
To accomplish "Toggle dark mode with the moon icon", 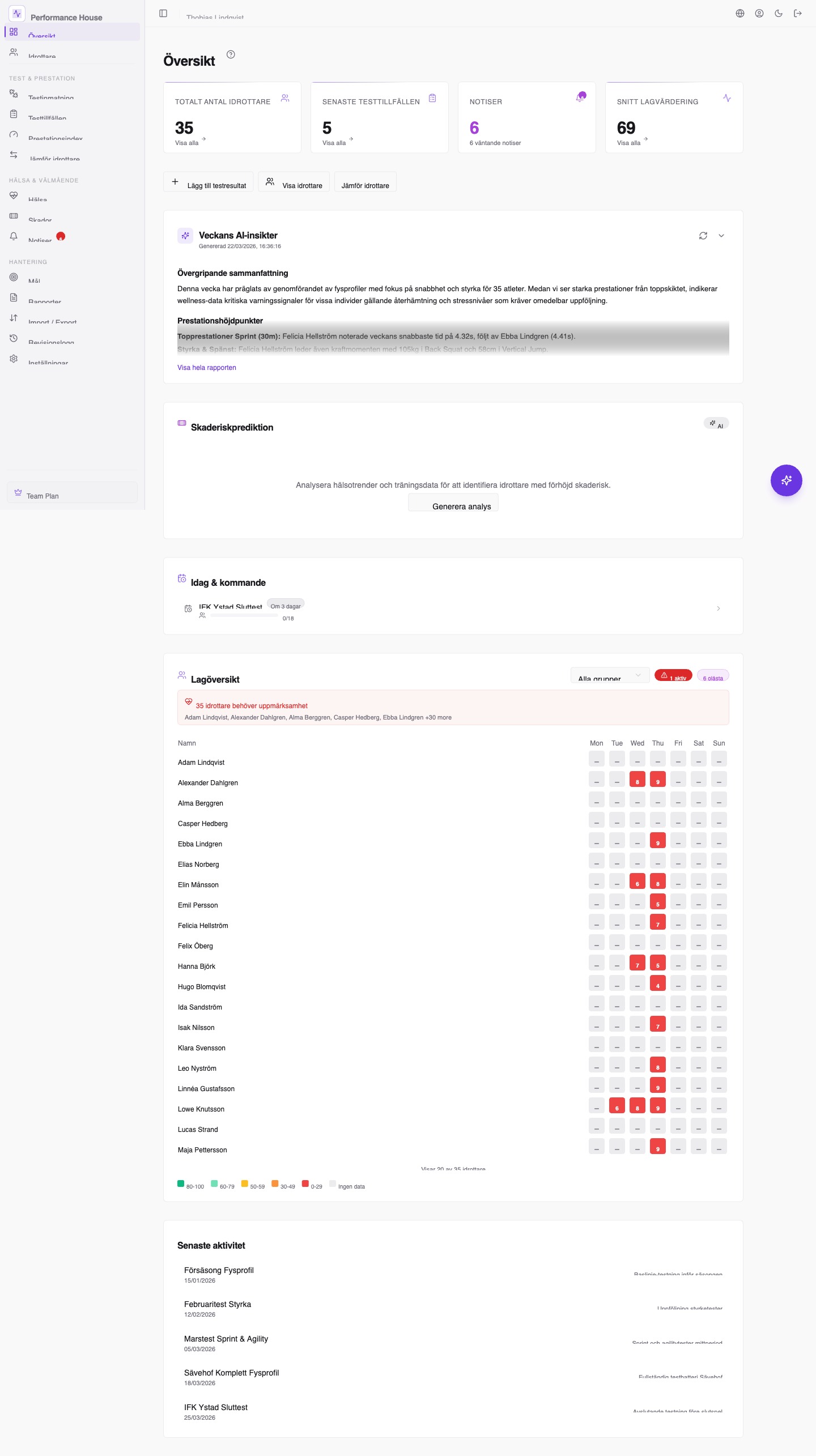I will click(779, 14).
